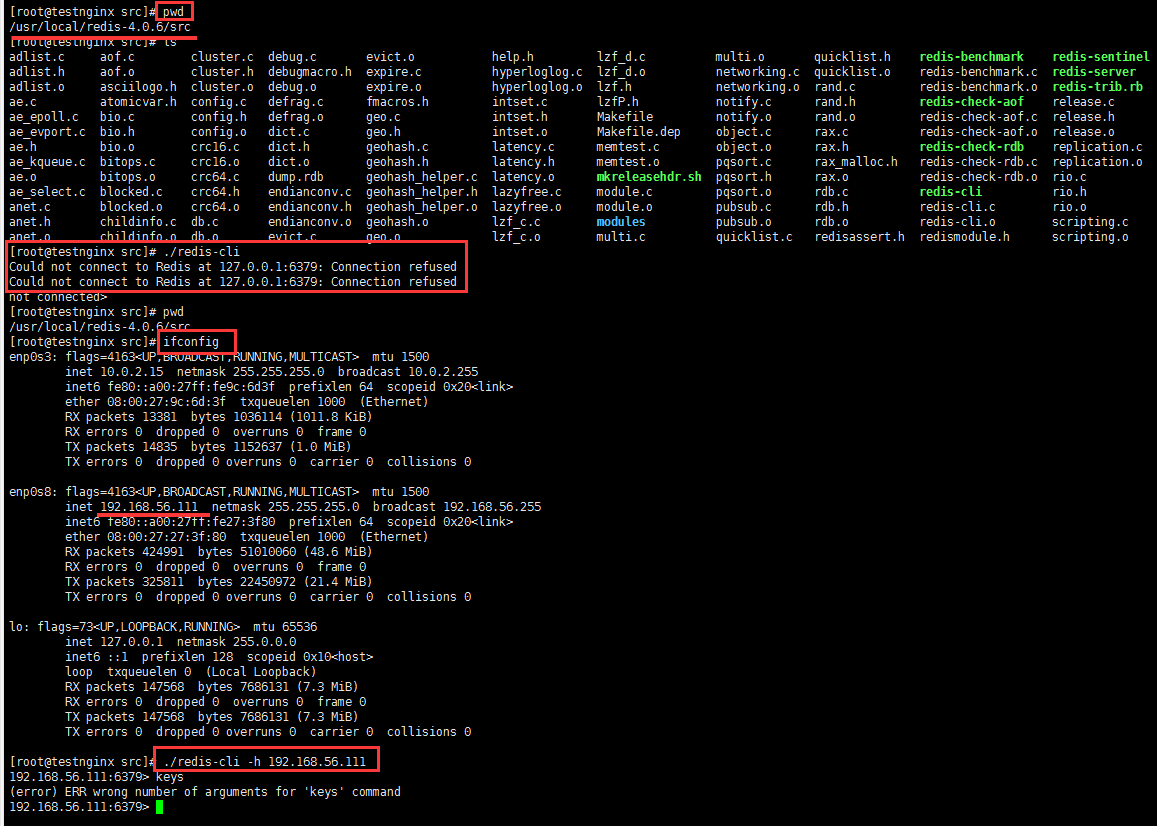Select atomicvar.h in the listing

click(x=138, y=102)
